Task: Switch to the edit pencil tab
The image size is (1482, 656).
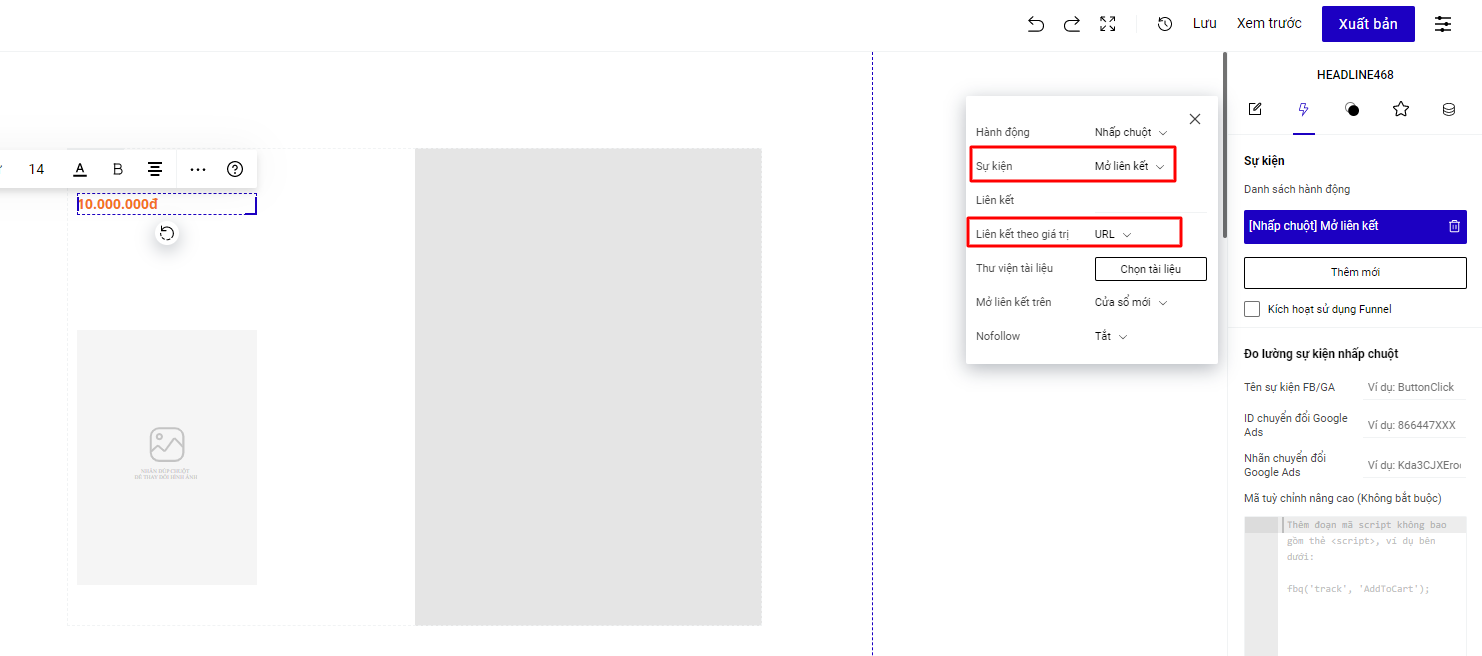Action: click(1255, 109)
